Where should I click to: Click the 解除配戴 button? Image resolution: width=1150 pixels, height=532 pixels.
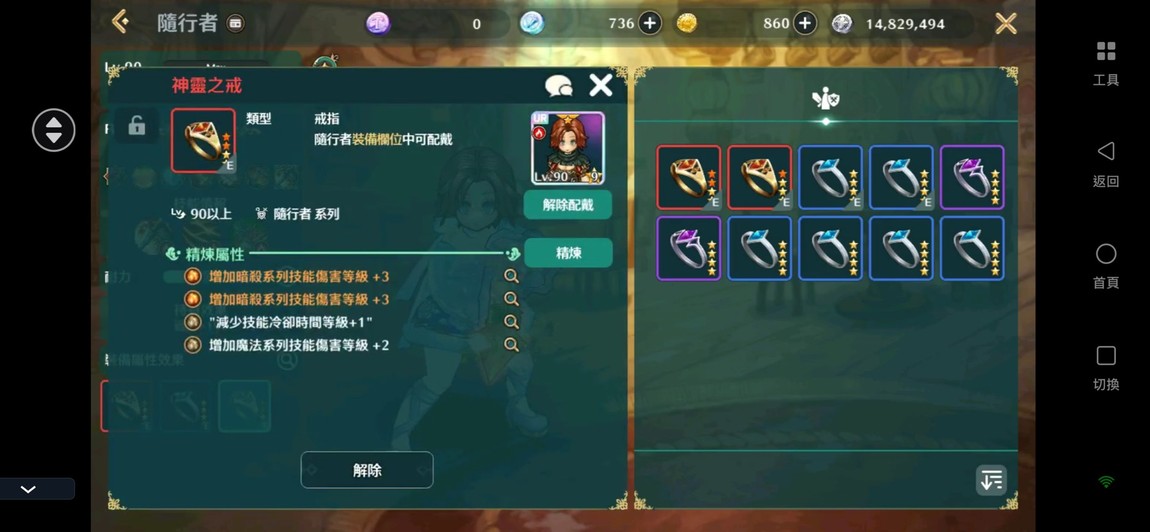pos(568,205)
